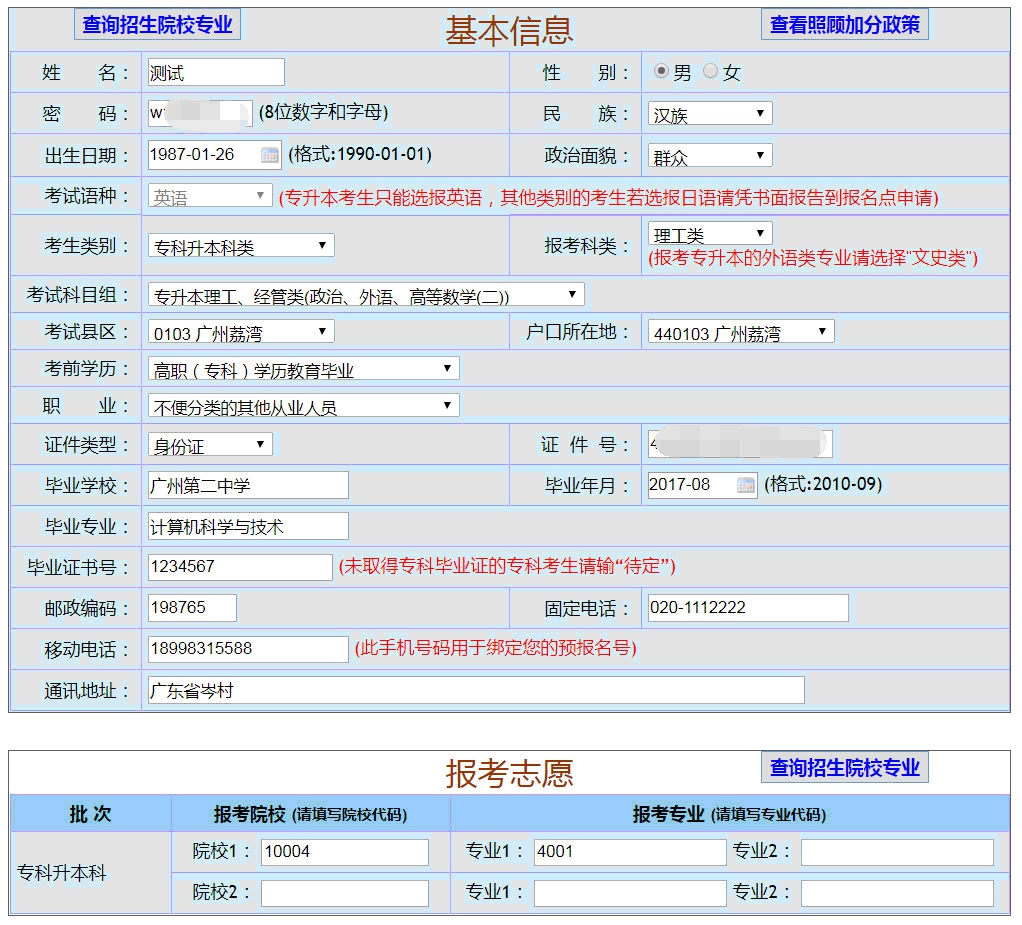Click 查询招生院校专业 button above the 姓名 row

(157, 25)
